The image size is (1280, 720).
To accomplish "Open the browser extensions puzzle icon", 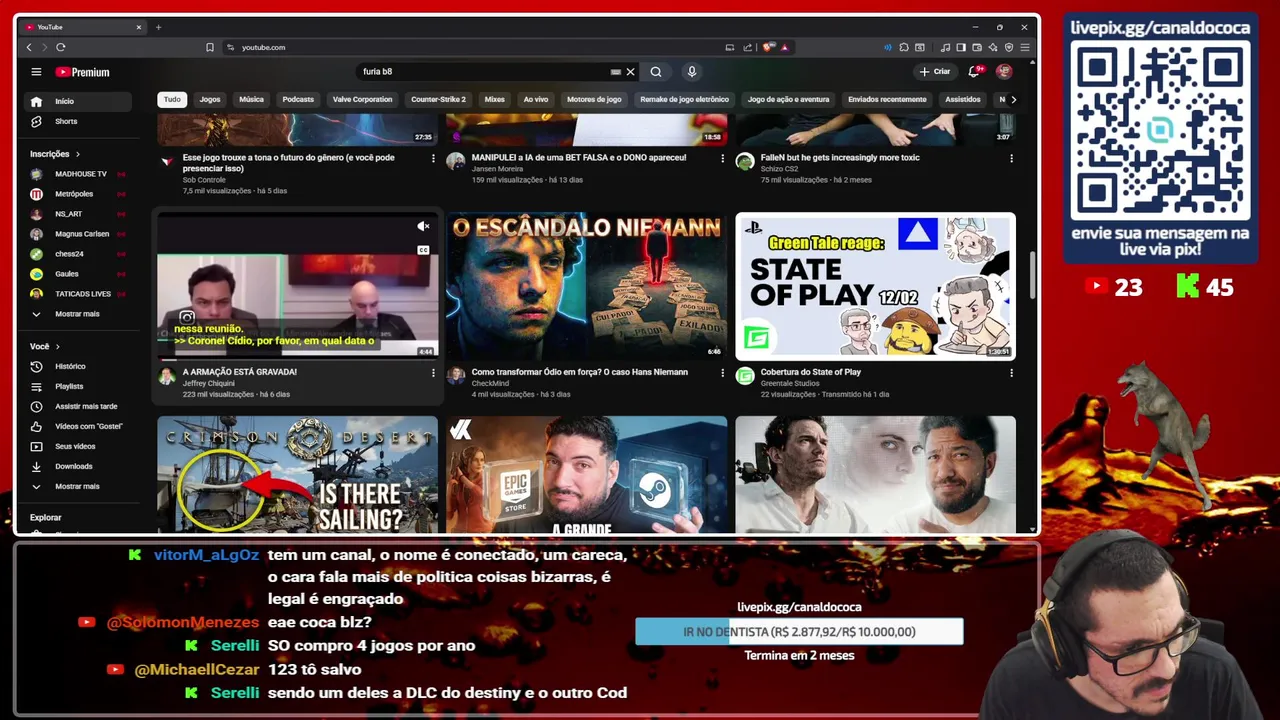I will pyautogui.click(x=904, y=47).
